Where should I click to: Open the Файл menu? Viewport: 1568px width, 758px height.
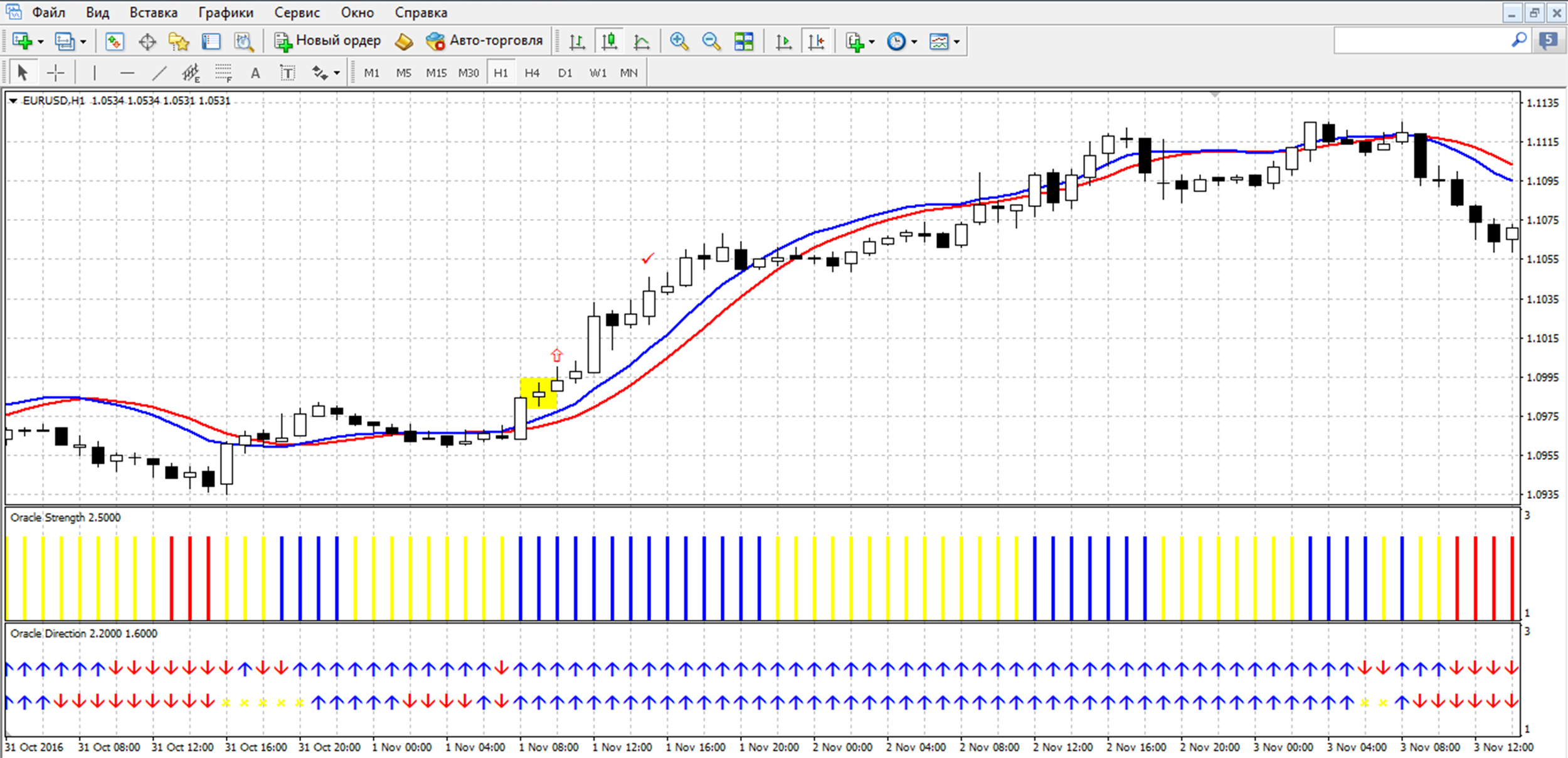point(48,13)
